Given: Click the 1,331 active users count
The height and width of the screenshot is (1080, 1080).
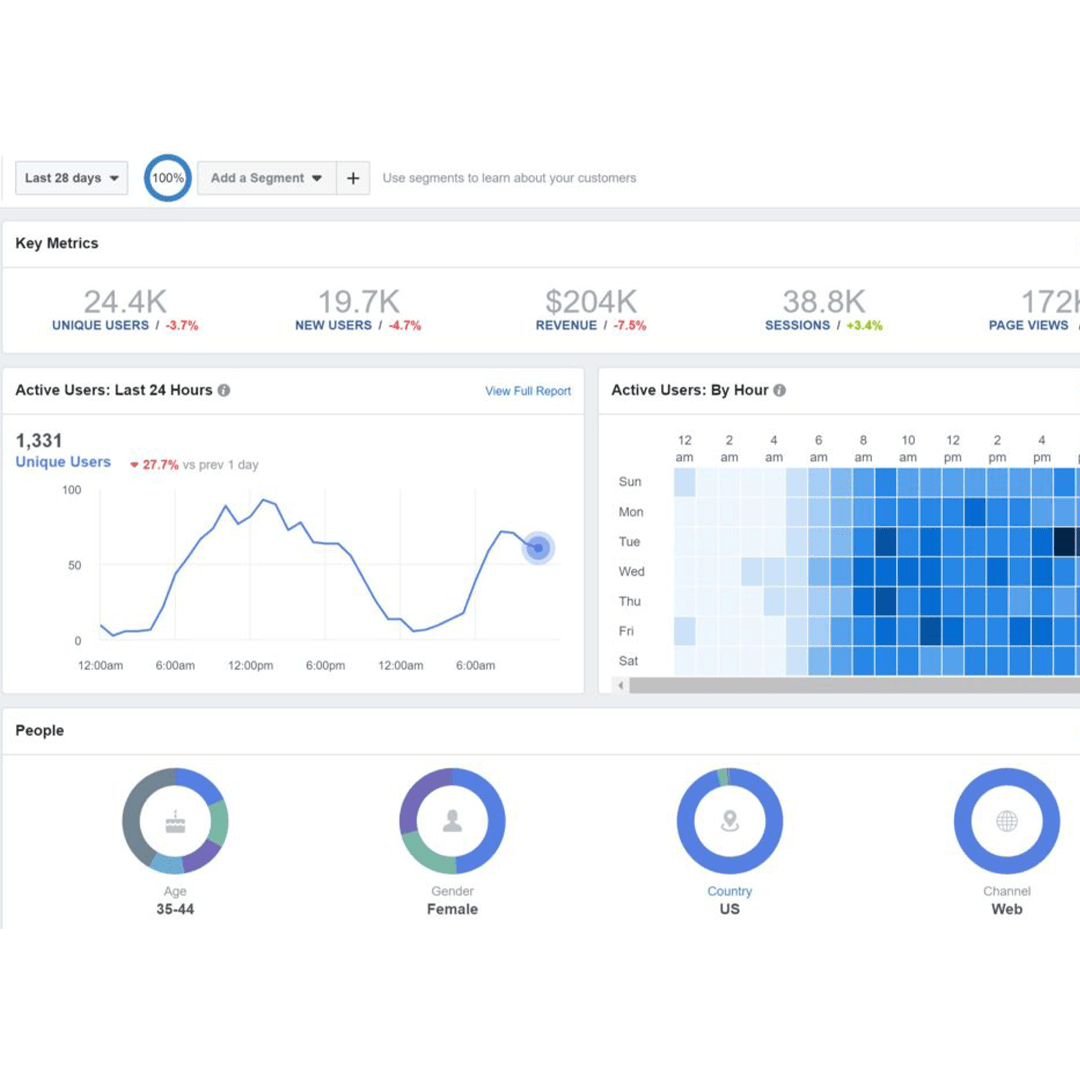Looking at the screenshot, I should 39,441.
